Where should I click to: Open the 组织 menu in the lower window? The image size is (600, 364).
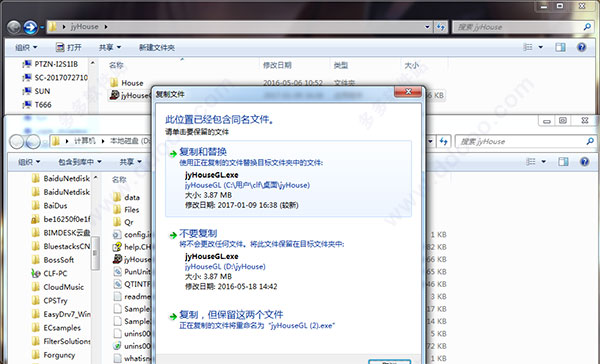coord(29,162)
